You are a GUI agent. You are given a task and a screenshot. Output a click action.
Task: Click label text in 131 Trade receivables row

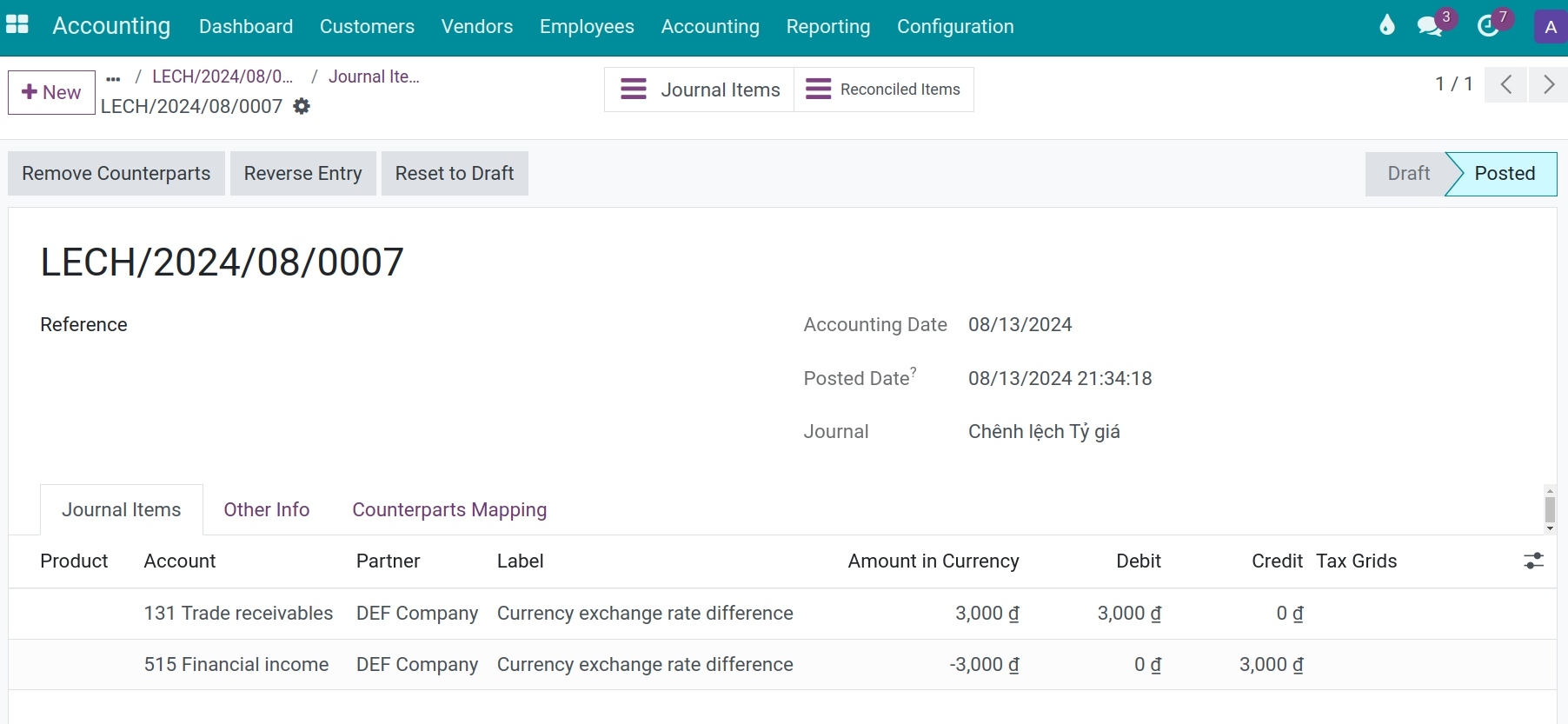pos(645,614)
